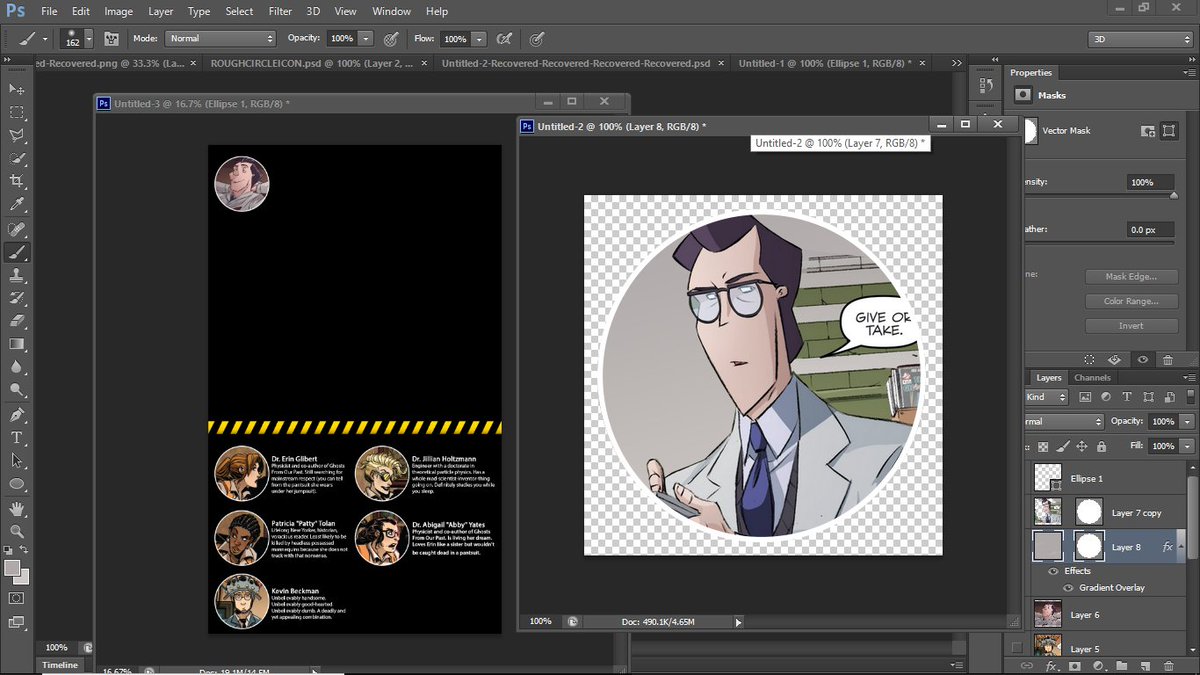Open the brush blending Mode dropdown
The height and width of the screenshot is (675, 1200).
[219, 38]
